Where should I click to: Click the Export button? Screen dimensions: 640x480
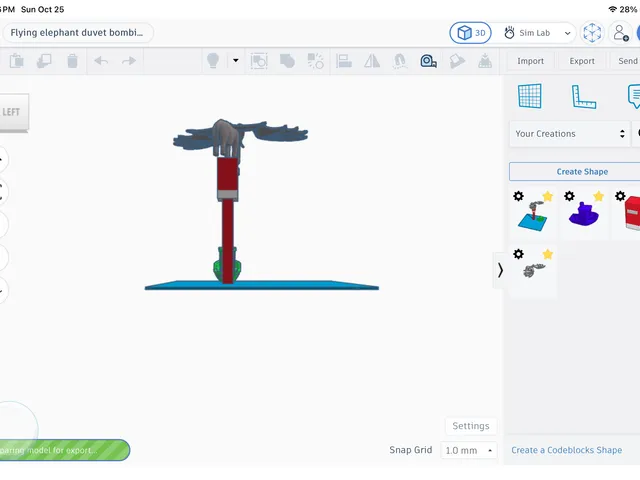582,61
